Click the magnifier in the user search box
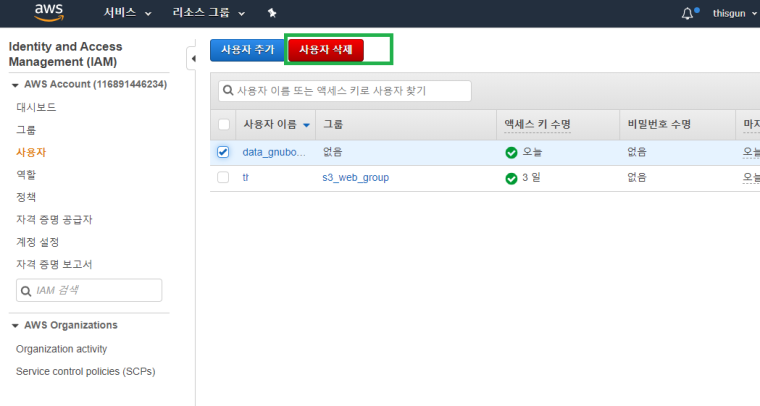The image size is (760, 406). pos(228,91)
